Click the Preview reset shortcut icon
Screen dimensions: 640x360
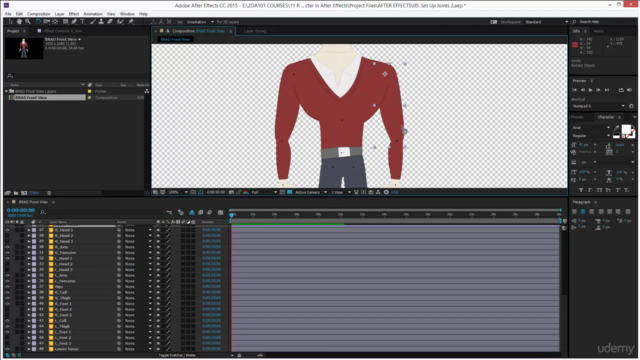[x=631, y=106]
